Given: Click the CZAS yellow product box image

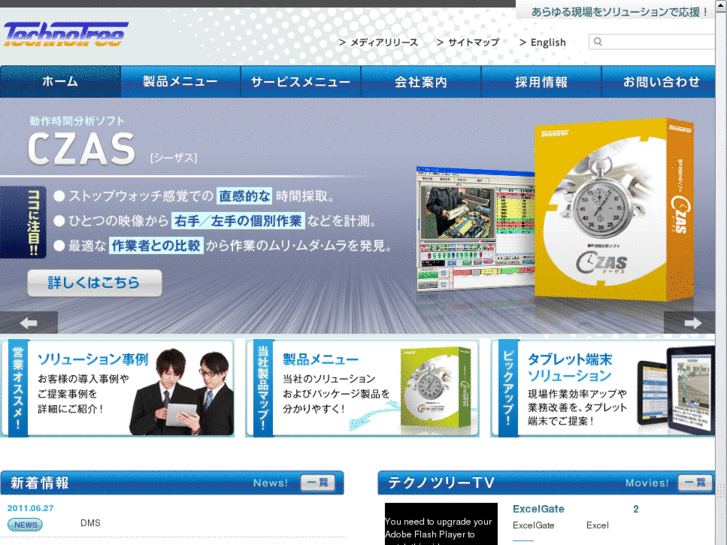Looking at the screenshot, I should (x=614, y=209).
